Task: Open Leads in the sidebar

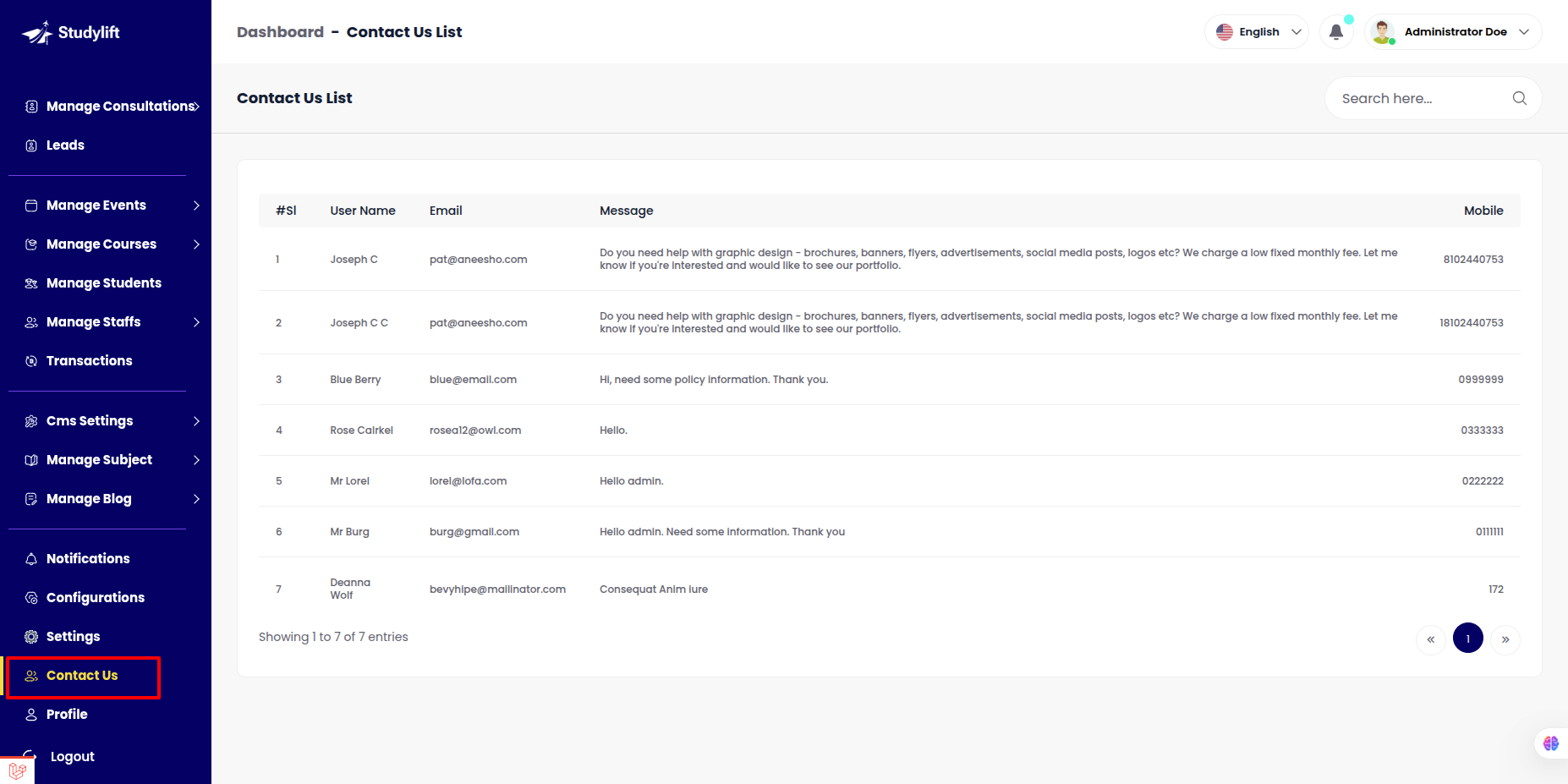Action: pos(65,145)
